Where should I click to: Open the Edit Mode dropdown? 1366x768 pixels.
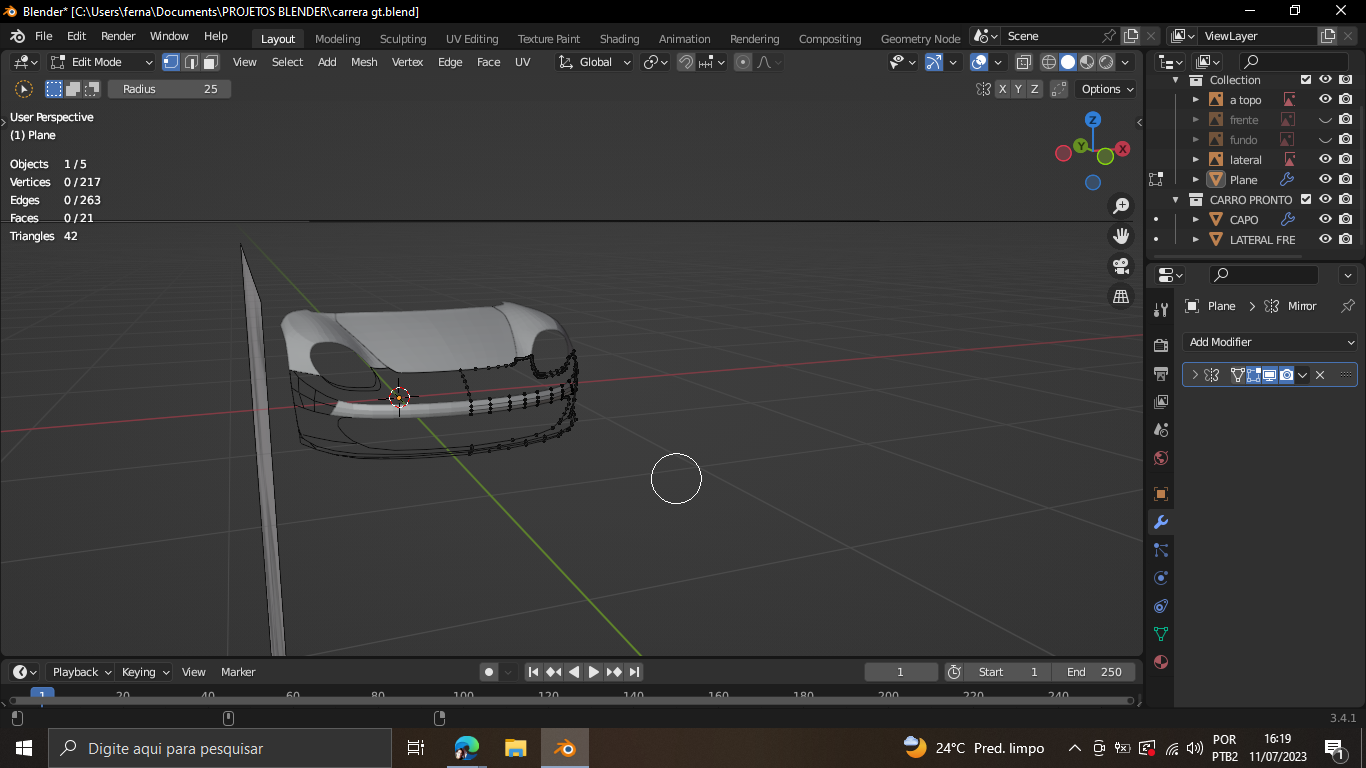tap(102, 62)
